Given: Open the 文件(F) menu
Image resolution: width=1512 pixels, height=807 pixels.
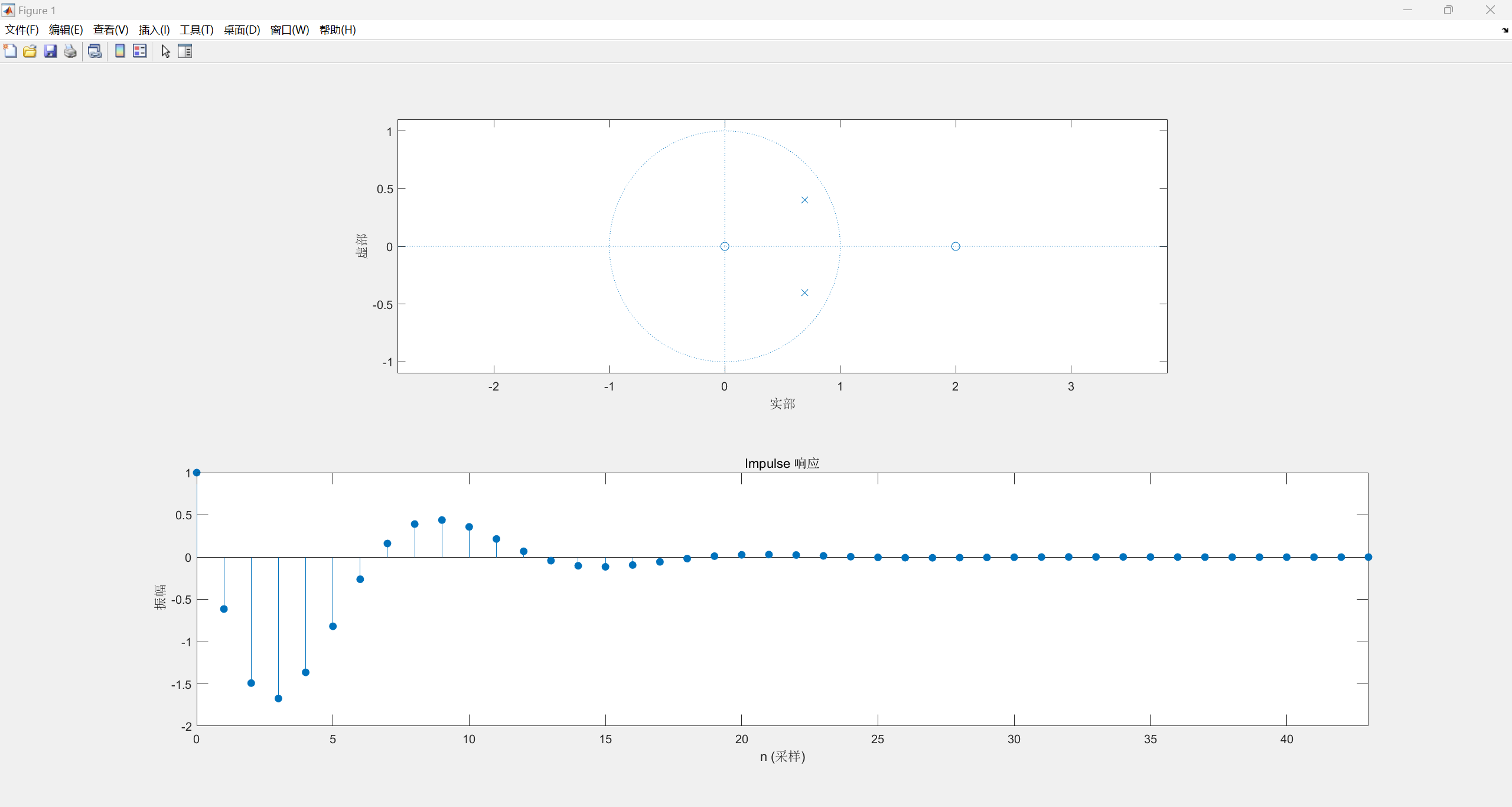Looking at the screenshot, I should click(22, 30).
